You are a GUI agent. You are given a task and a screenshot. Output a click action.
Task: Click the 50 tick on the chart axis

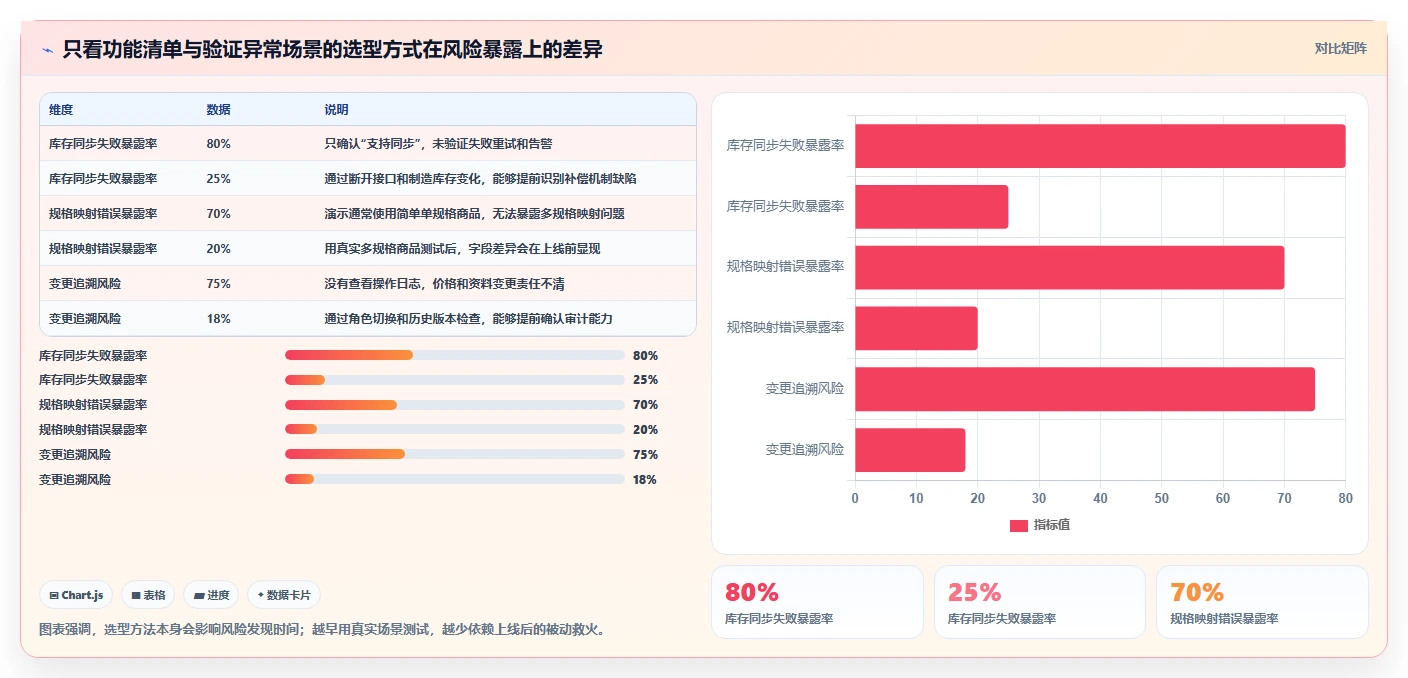(1161, 498)
